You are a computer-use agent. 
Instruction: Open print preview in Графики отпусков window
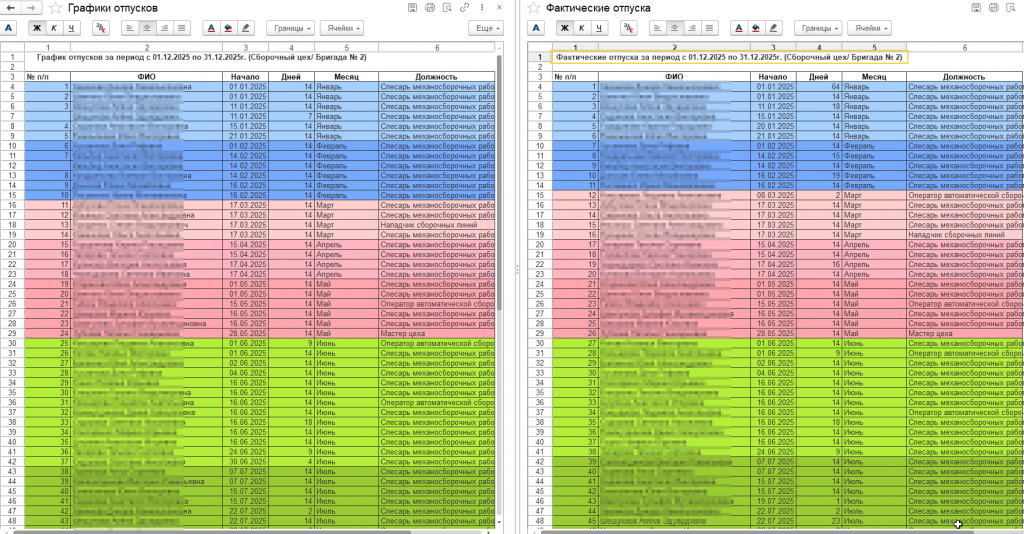coord(447,8)
